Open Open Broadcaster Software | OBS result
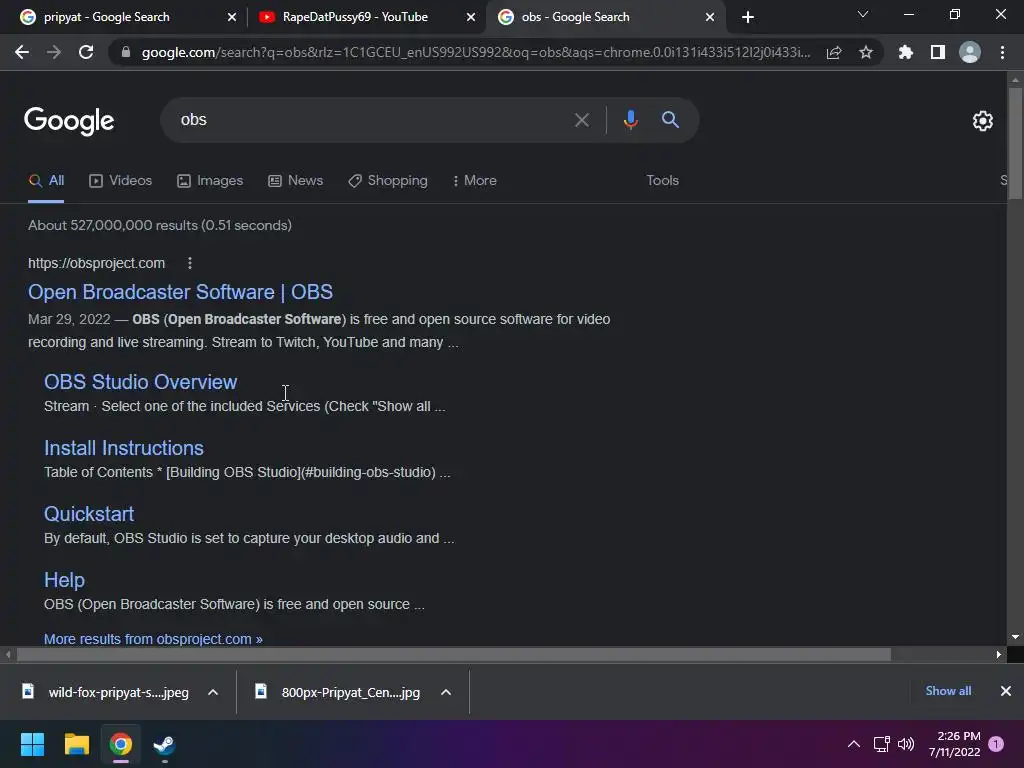Viewport: 1024px width, 768px height. pyautogui.click(x=180, y=292)
